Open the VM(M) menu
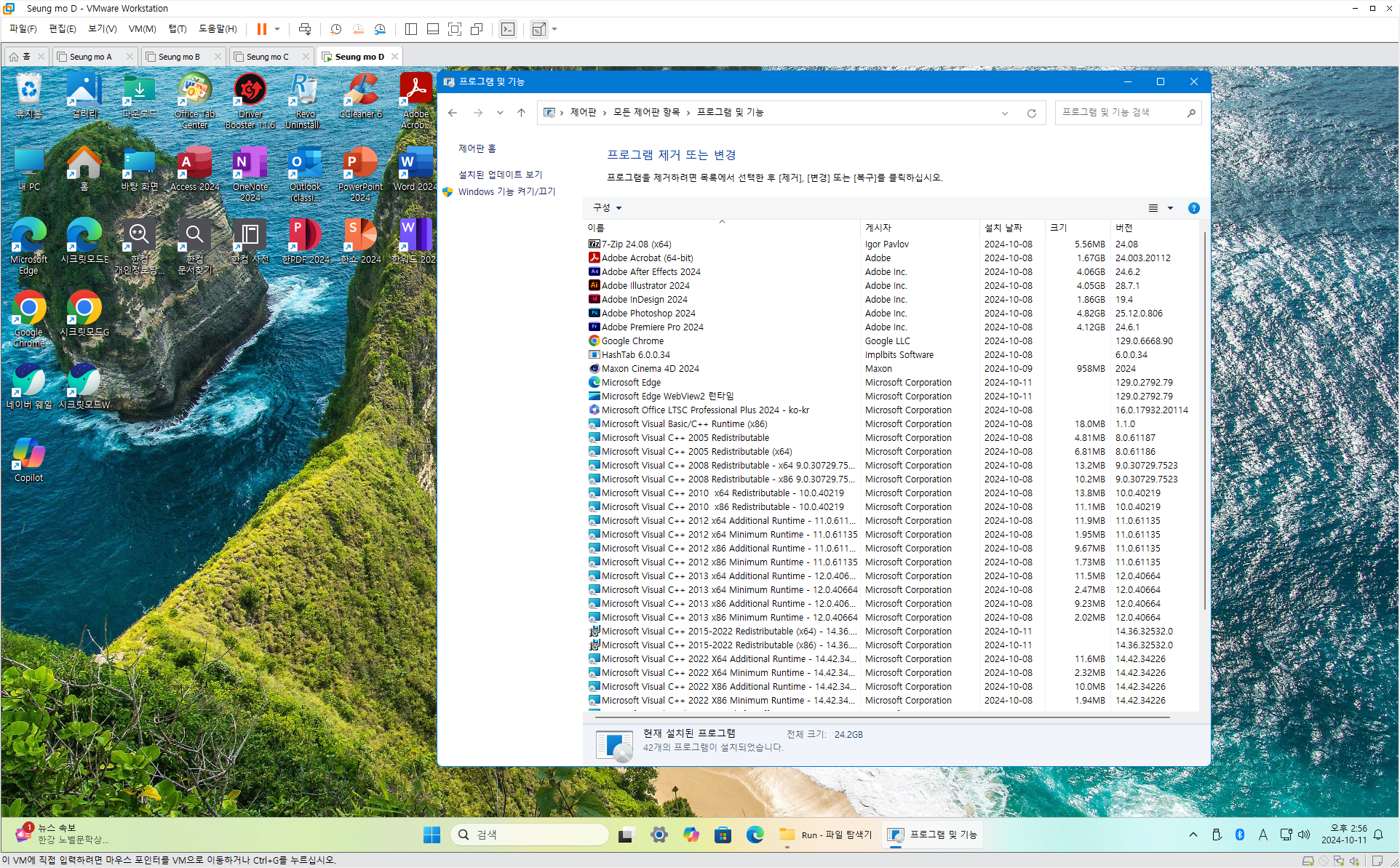The image size is (1400, 868). [142, 29]
